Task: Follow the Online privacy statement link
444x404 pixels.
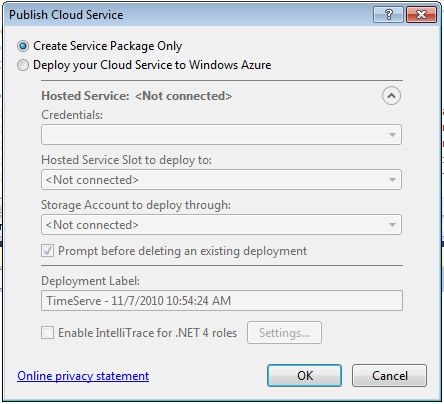Action: point(83,376)
